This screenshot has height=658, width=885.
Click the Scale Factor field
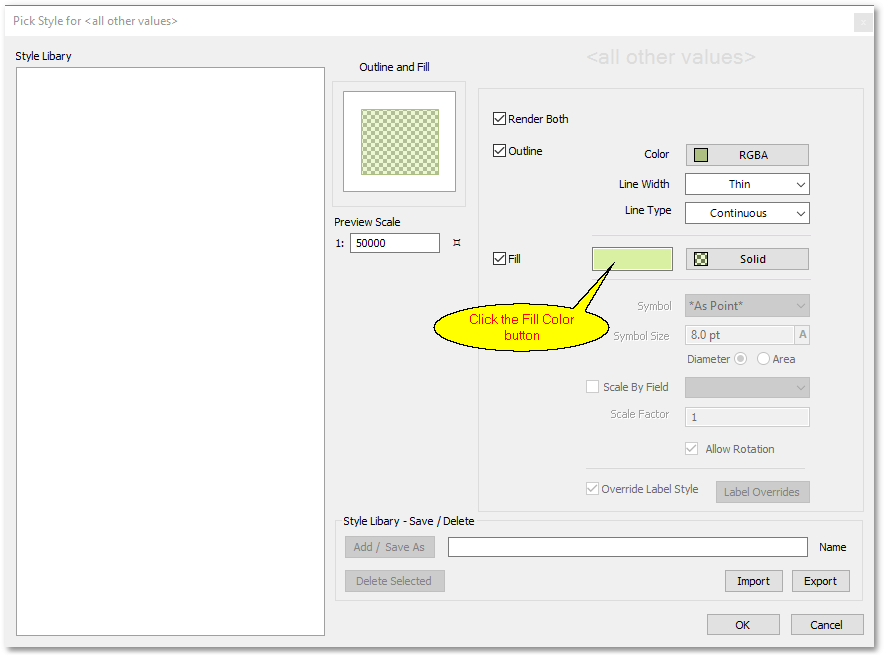coord(747,417)
